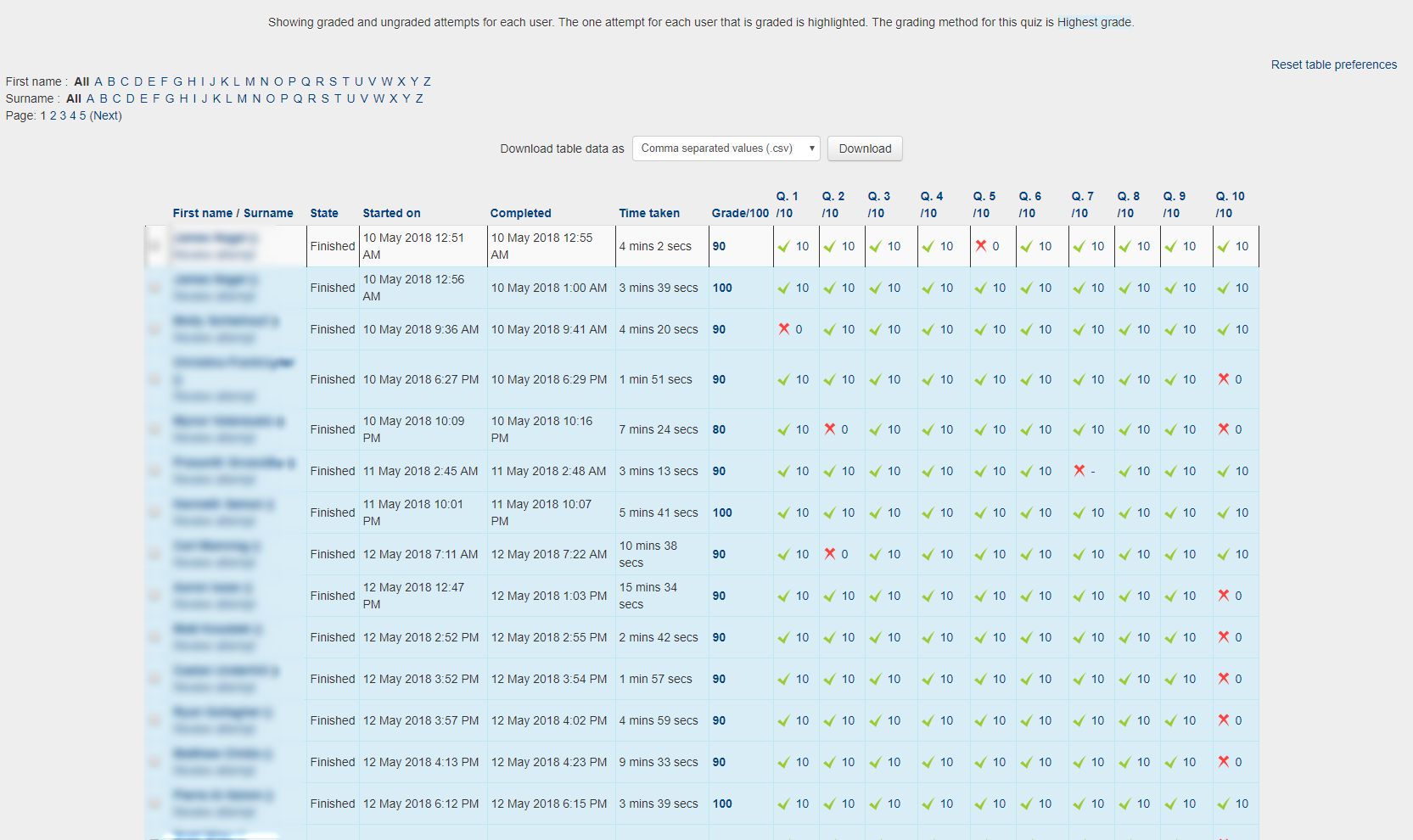Click red X under Q.7 in 11 May 2:45 AM row
This screenshot has height=840, width=1413.
pos(1079,471)
